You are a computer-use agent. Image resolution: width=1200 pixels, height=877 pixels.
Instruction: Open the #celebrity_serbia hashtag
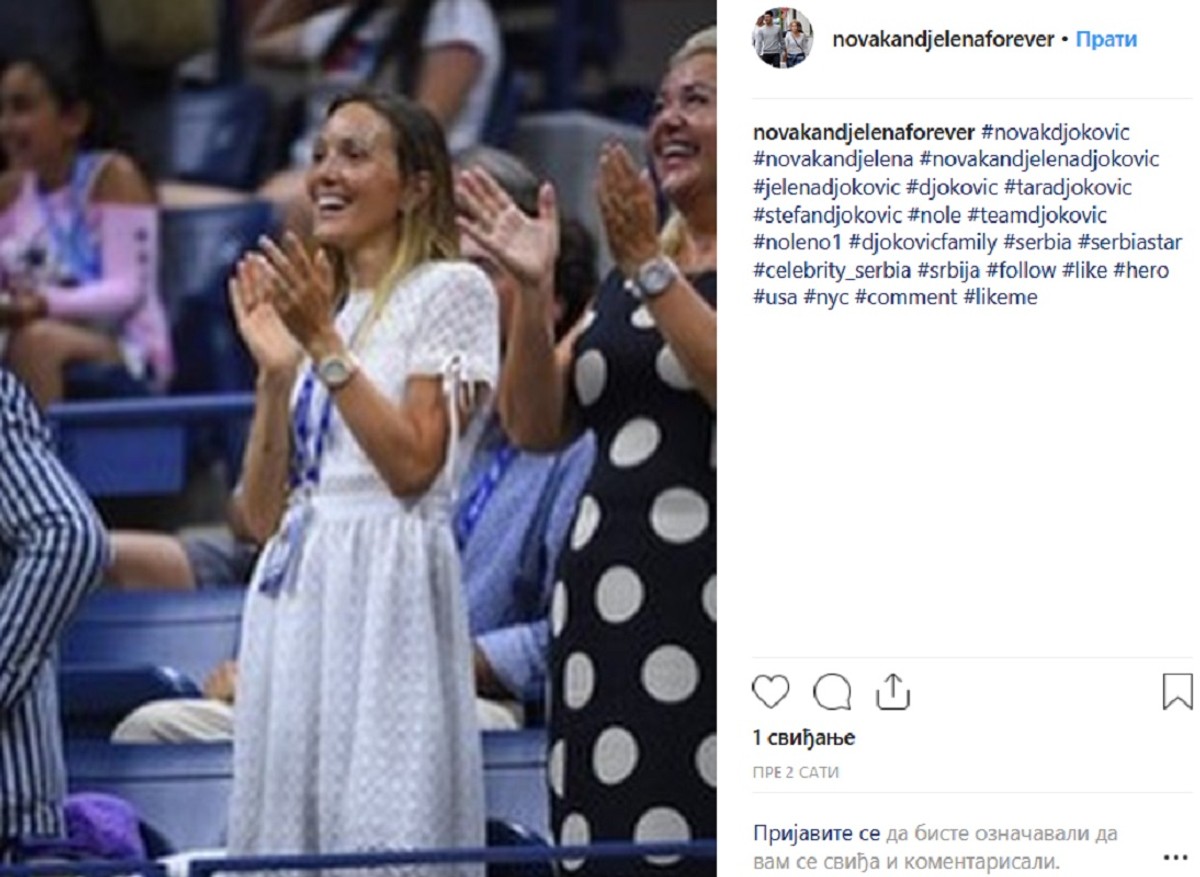(832, 270)
